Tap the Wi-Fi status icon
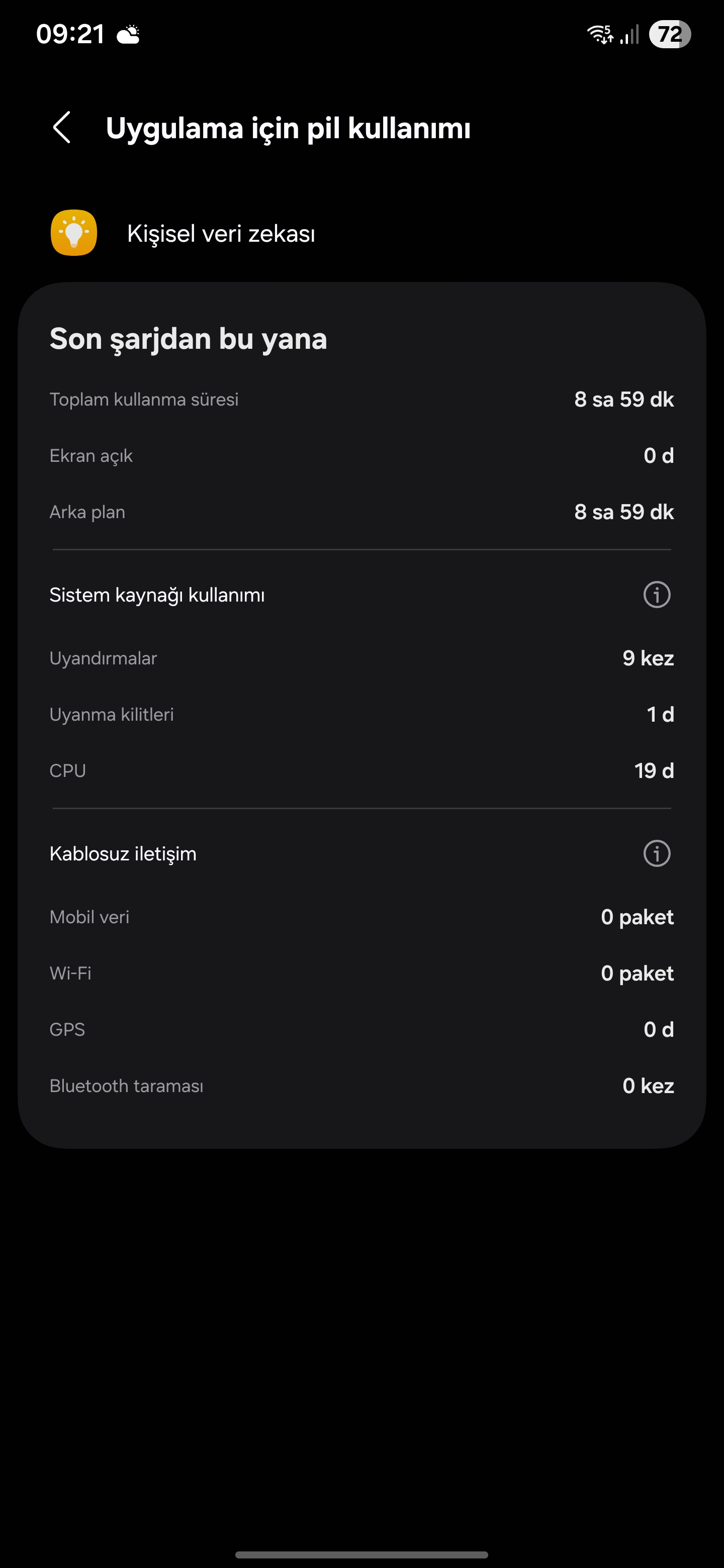 click(600, 34)
